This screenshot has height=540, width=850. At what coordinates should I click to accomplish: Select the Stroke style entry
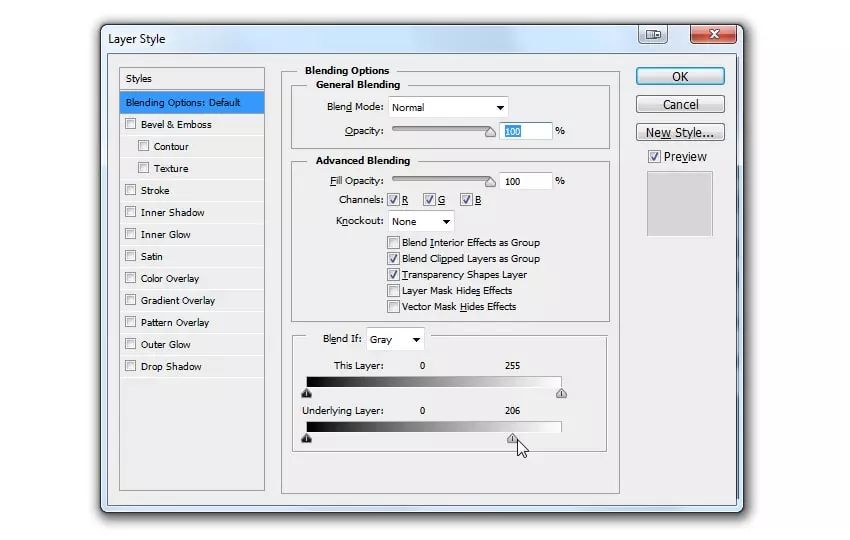155,191
